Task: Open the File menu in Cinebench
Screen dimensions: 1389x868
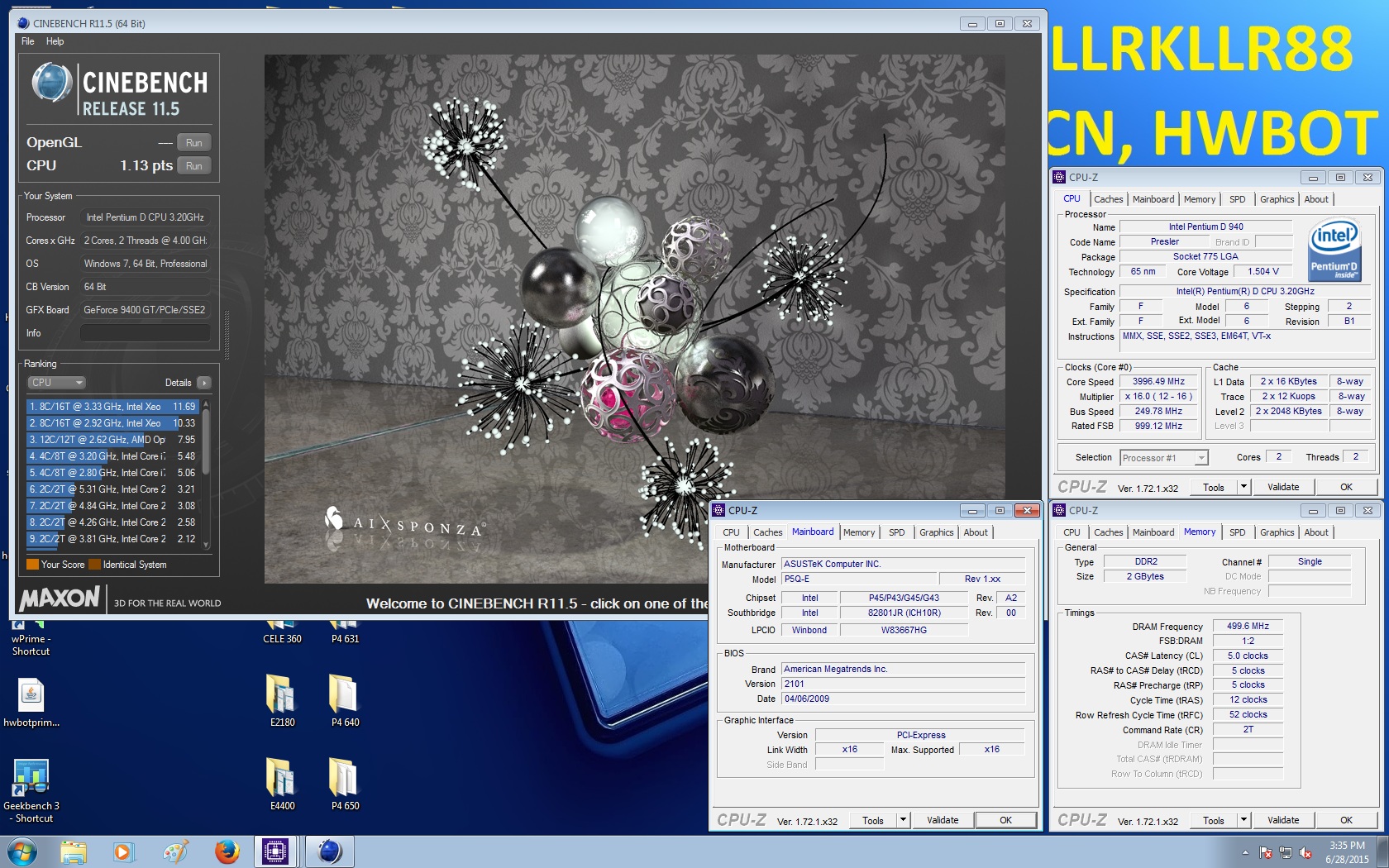Action: tap(27, 41)
